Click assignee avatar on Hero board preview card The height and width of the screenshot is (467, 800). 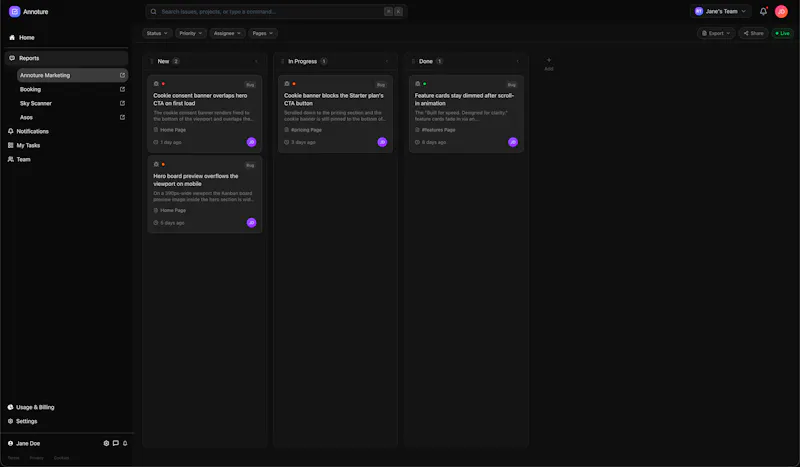(x=252, y=223)
